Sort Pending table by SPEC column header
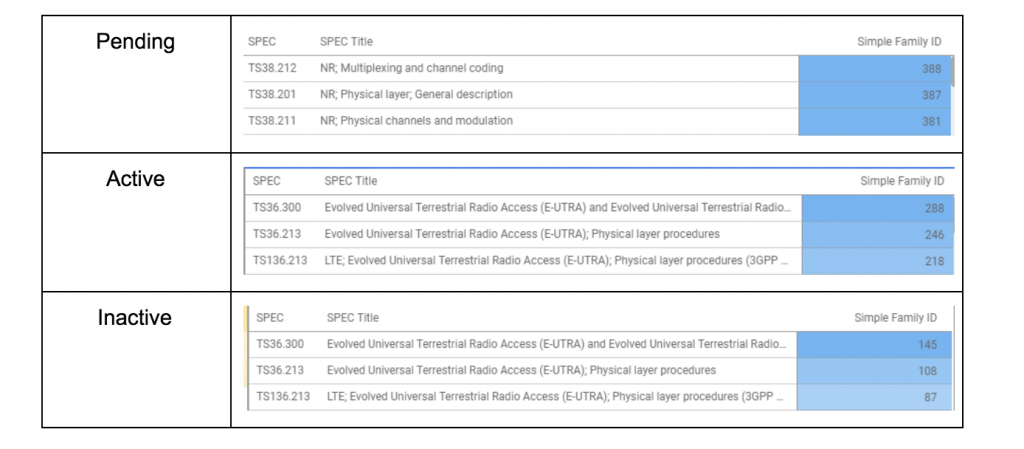1024x449 pixels. coord(262,42)
